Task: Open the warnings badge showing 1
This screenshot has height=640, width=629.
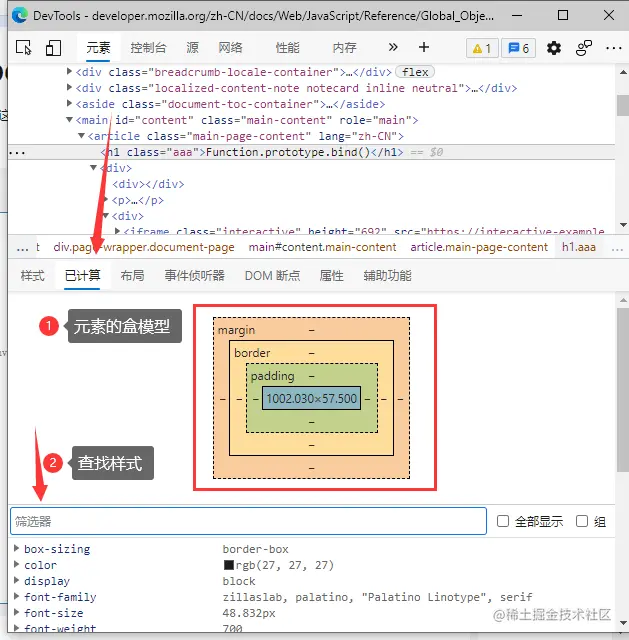Action: point(482,49)
